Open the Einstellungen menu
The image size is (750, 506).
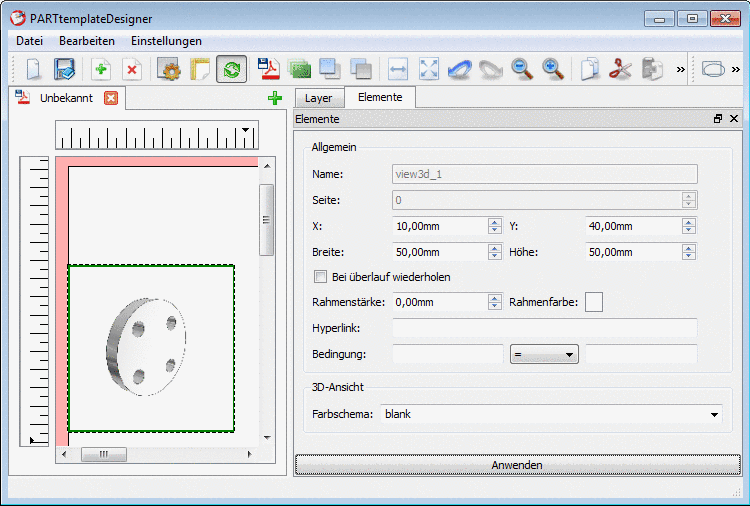coord(166,41)
